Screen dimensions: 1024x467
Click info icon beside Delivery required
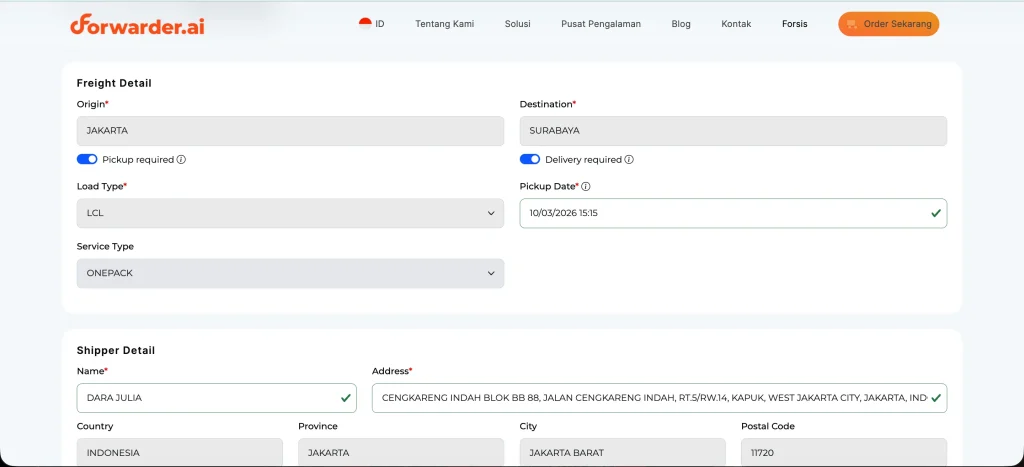coord(629,159)
